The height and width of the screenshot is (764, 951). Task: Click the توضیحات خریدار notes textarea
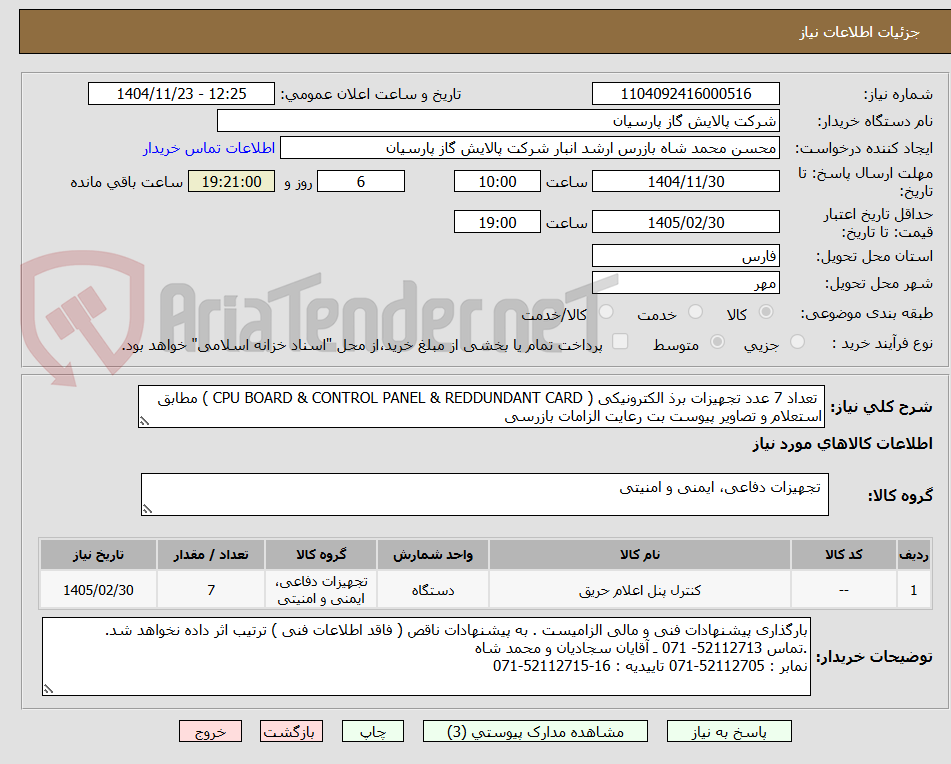(426, 657)
